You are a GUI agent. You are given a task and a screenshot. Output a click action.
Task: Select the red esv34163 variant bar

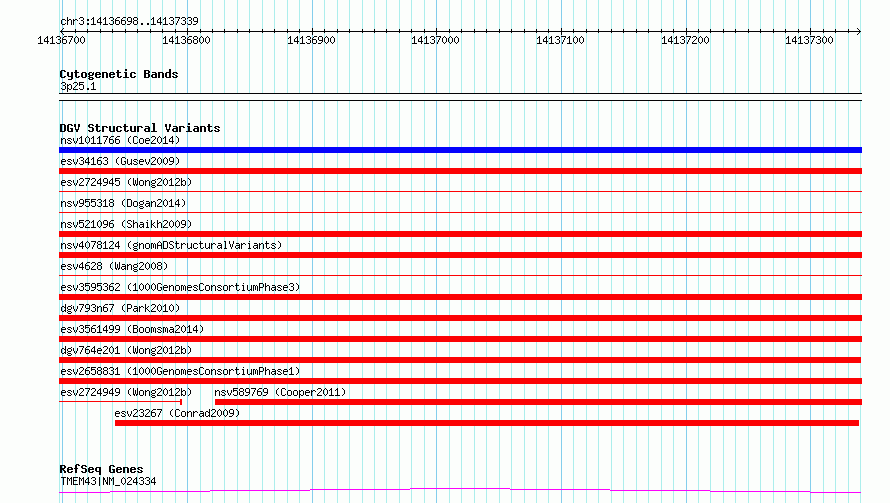[460, 171]
